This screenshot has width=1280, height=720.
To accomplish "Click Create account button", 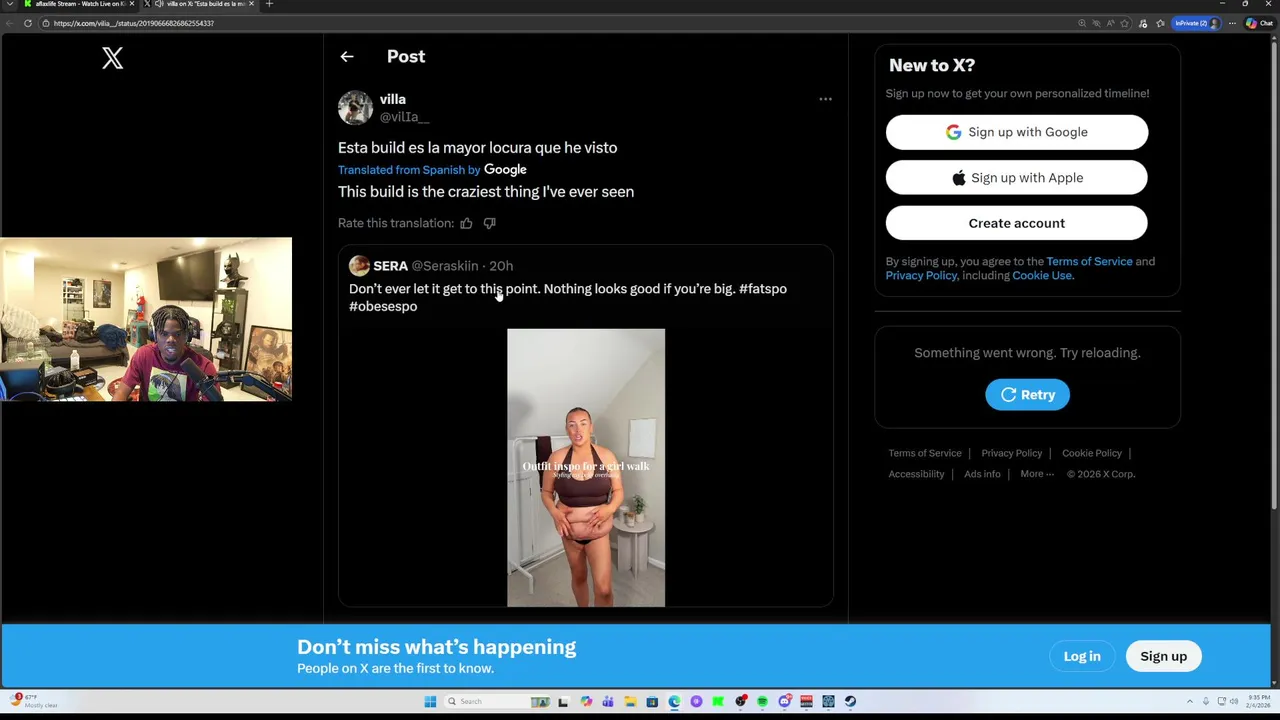I will coord(1017,223).
